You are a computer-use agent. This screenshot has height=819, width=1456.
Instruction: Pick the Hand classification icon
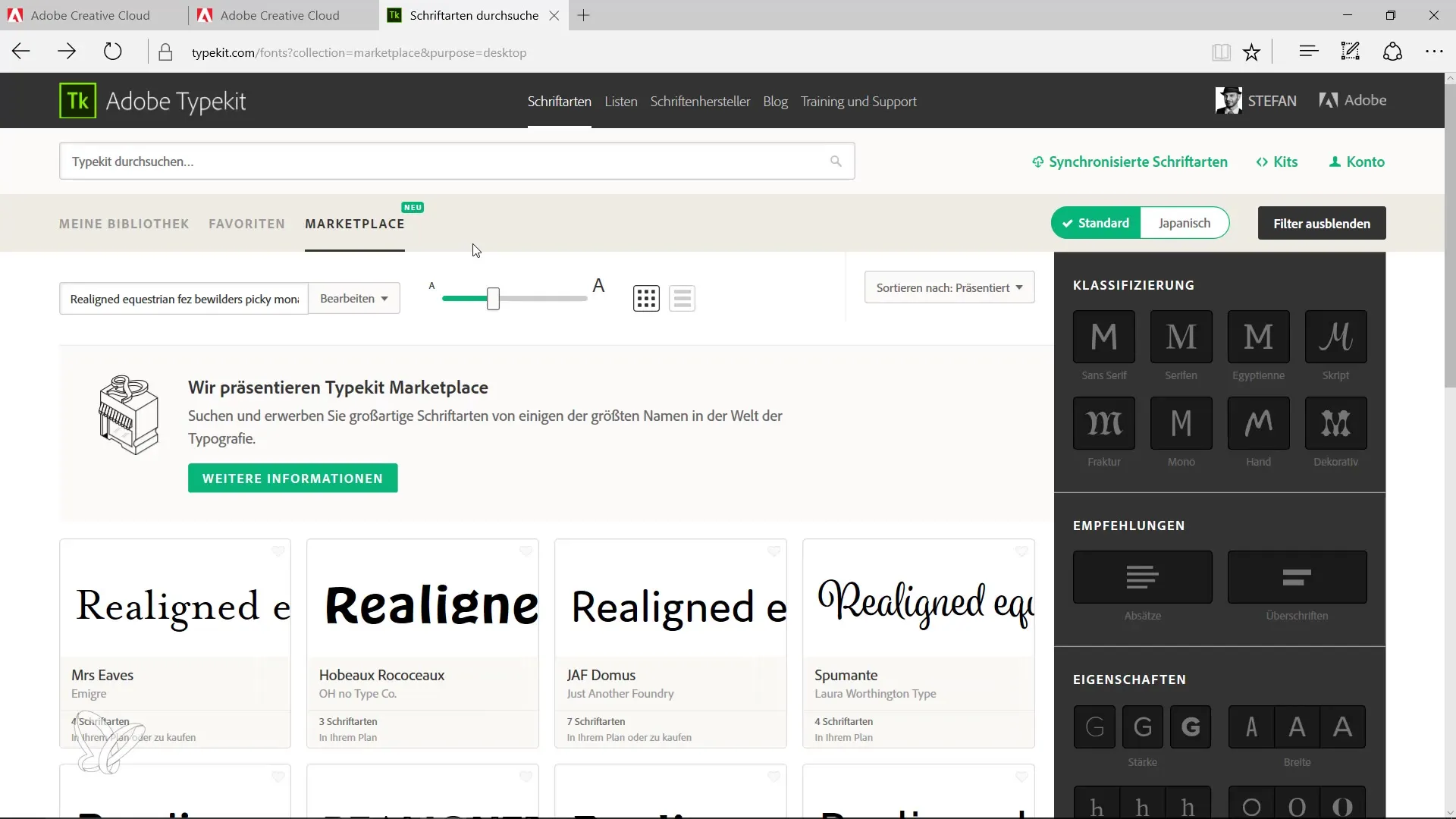point(1258,423)
